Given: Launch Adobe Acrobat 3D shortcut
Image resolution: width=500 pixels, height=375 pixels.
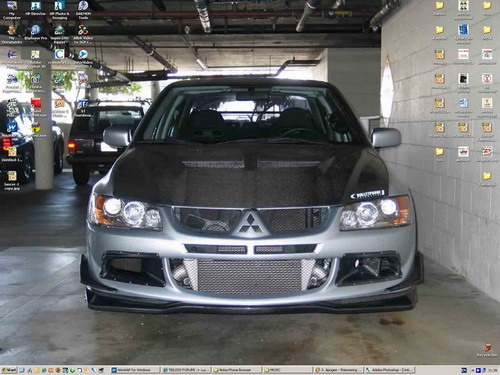Looking at the screenshot, I should 35,59.
